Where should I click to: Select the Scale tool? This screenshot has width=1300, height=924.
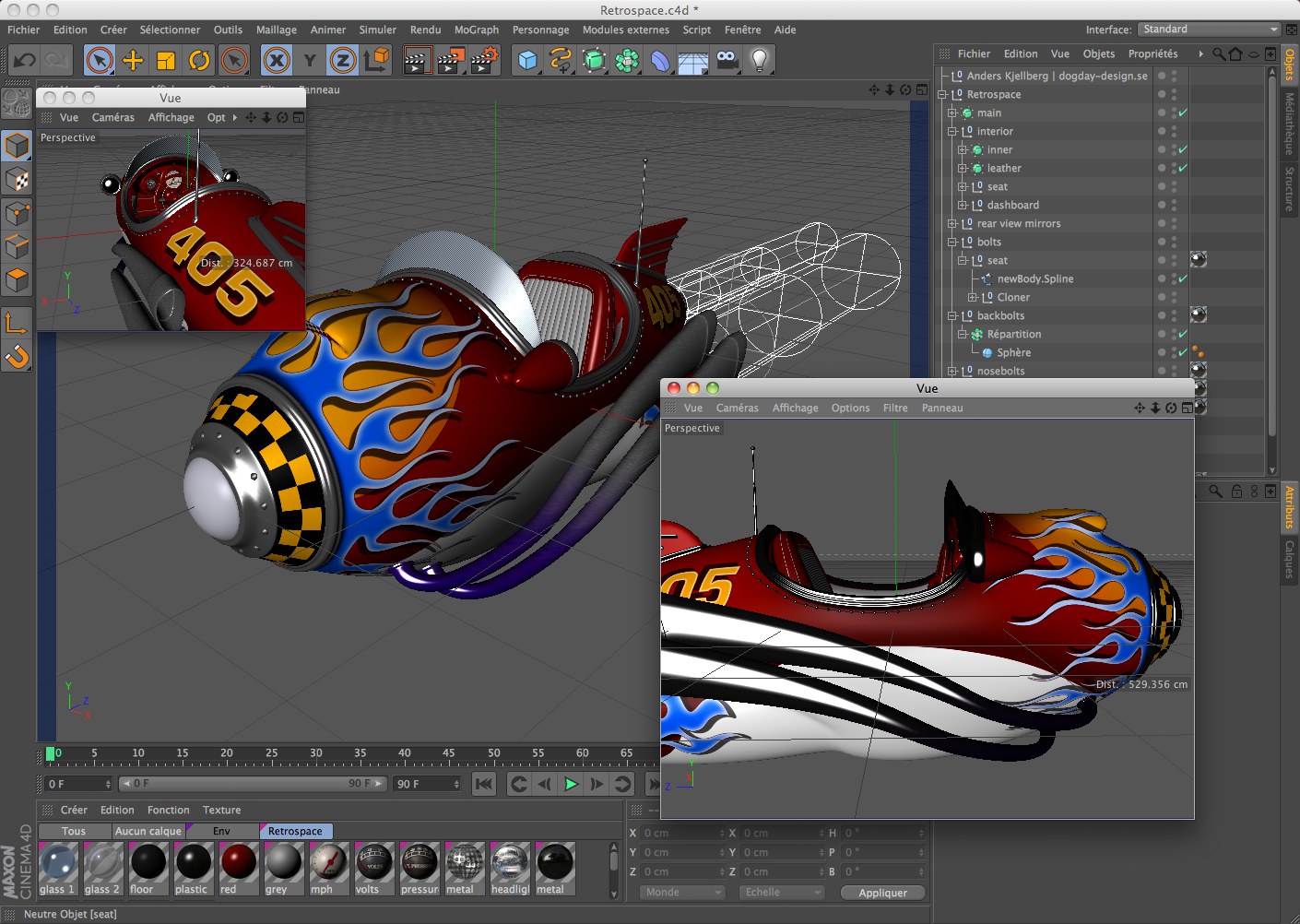[x=166, y=61]
